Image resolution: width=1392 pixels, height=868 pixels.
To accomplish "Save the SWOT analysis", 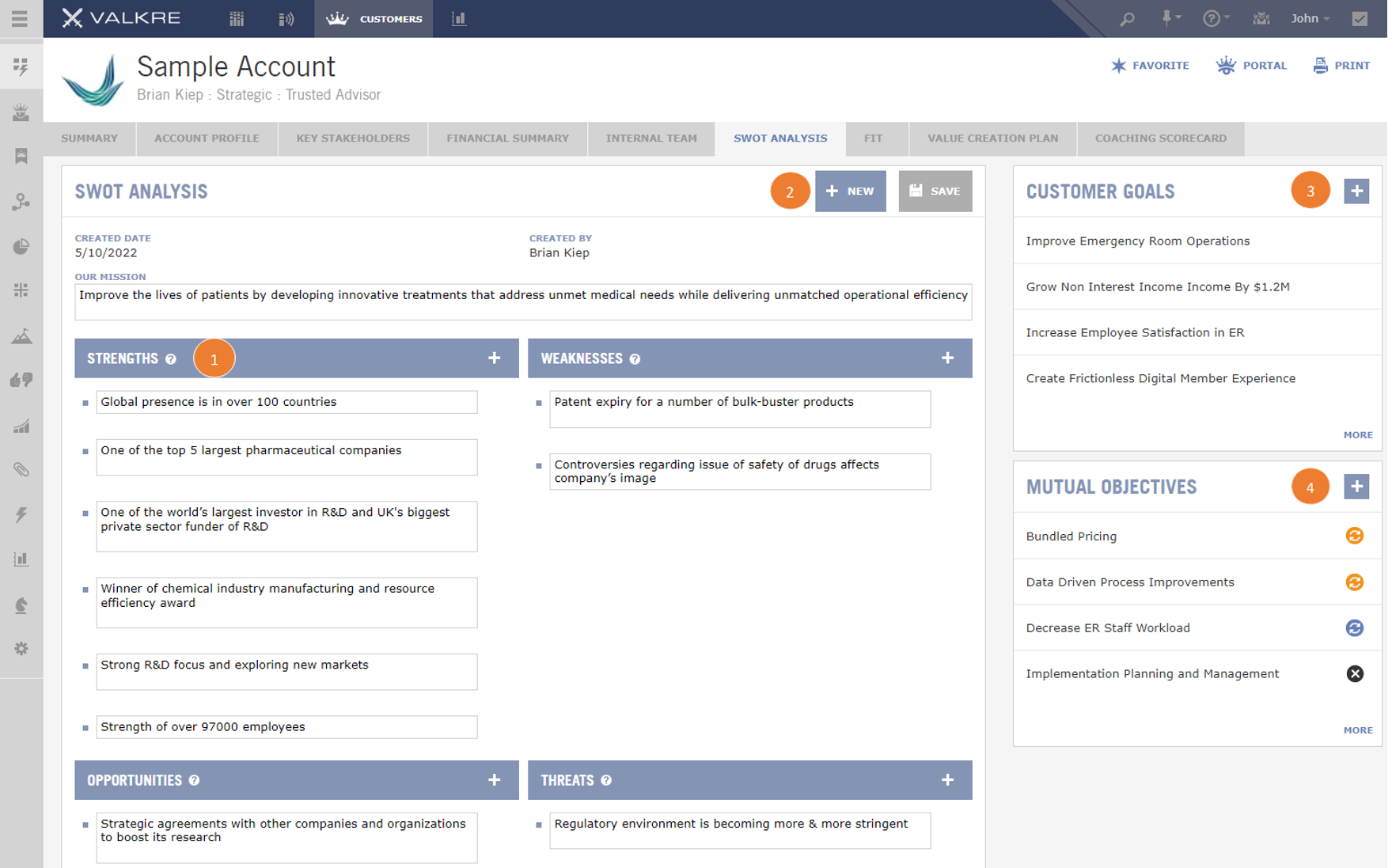I will click(x=935, y=191).
